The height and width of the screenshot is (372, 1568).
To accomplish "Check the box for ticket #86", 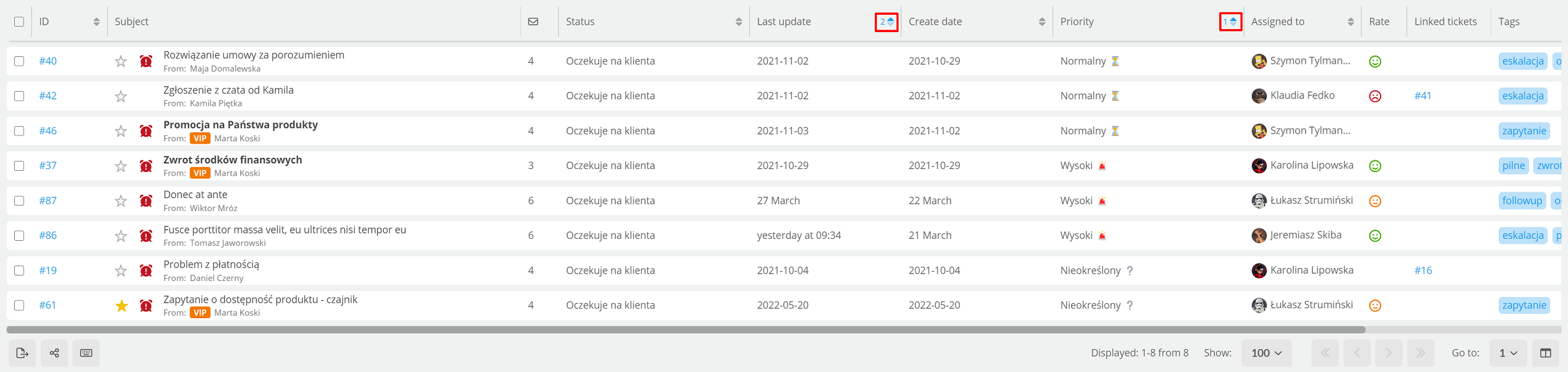I will point(19,236).
